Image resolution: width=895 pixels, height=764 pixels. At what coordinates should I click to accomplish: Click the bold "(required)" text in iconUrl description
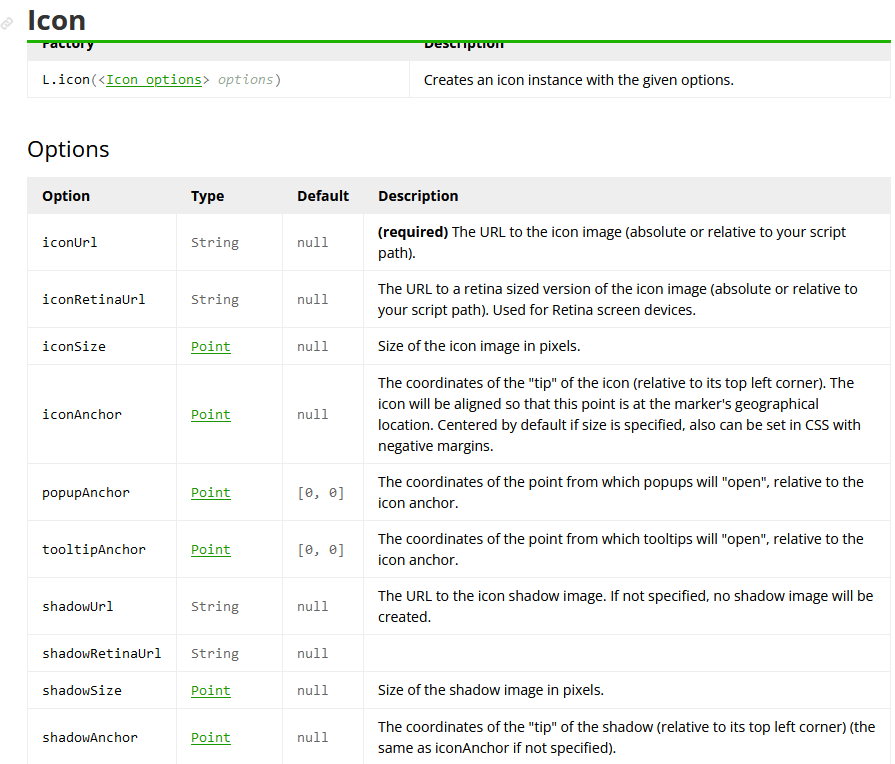[x=412, y=232]
